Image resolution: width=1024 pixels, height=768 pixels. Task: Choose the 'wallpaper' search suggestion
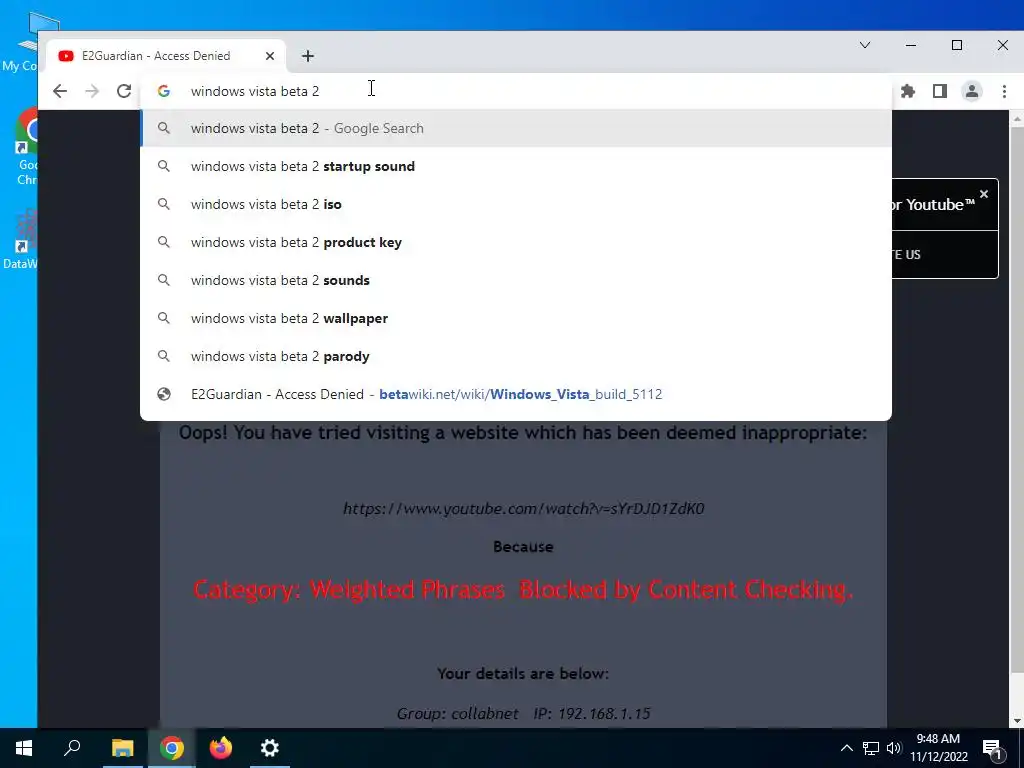[516, 318]
